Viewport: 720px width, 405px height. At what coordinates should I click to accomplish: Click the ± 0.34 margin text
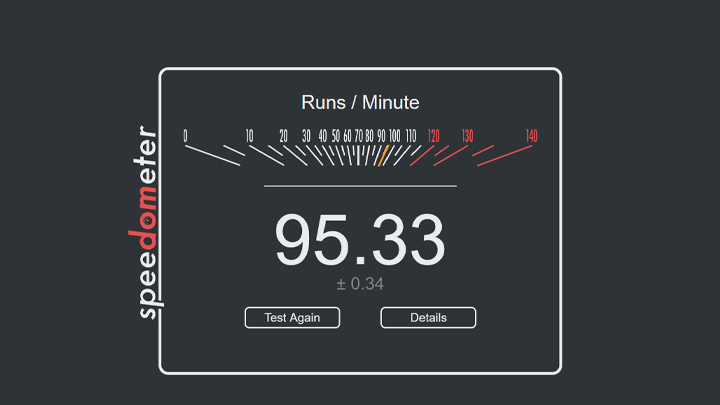[x=360, y=284]
